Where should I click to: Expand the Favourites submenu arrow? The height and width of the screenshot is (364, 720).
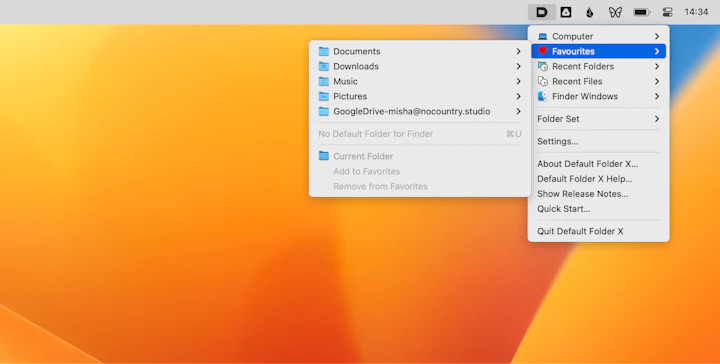click(657, 51)
